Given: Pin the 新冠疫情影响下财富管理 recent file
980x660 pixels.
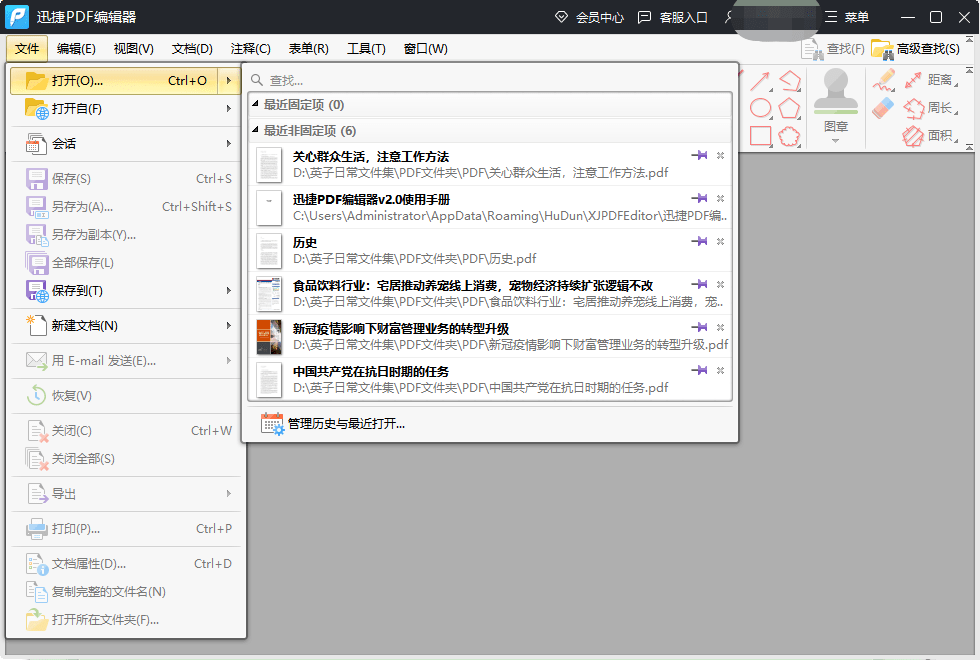Looking at the screenshot, I should coord(699,327).
